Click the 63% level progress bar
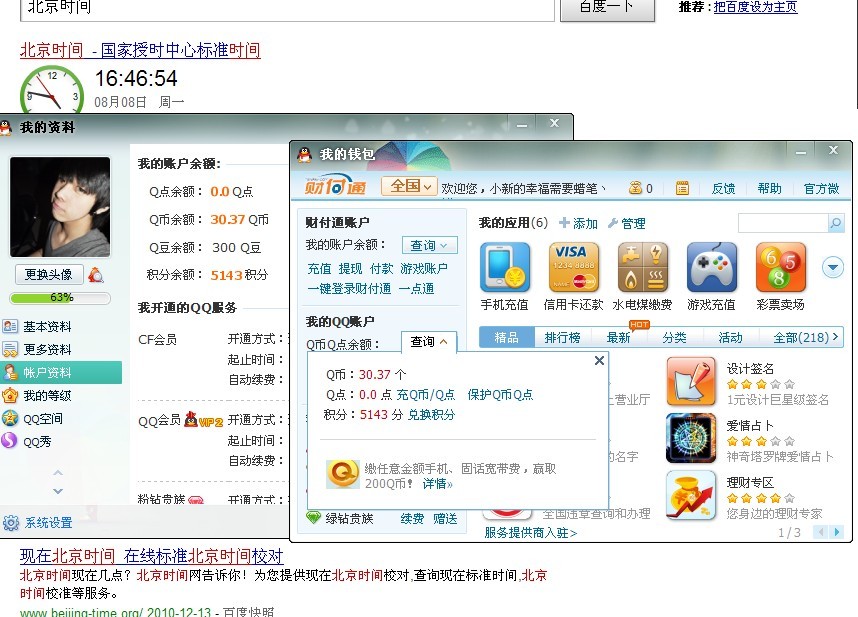Viewport: 858px width, 617px height. [x=60, y=298]
